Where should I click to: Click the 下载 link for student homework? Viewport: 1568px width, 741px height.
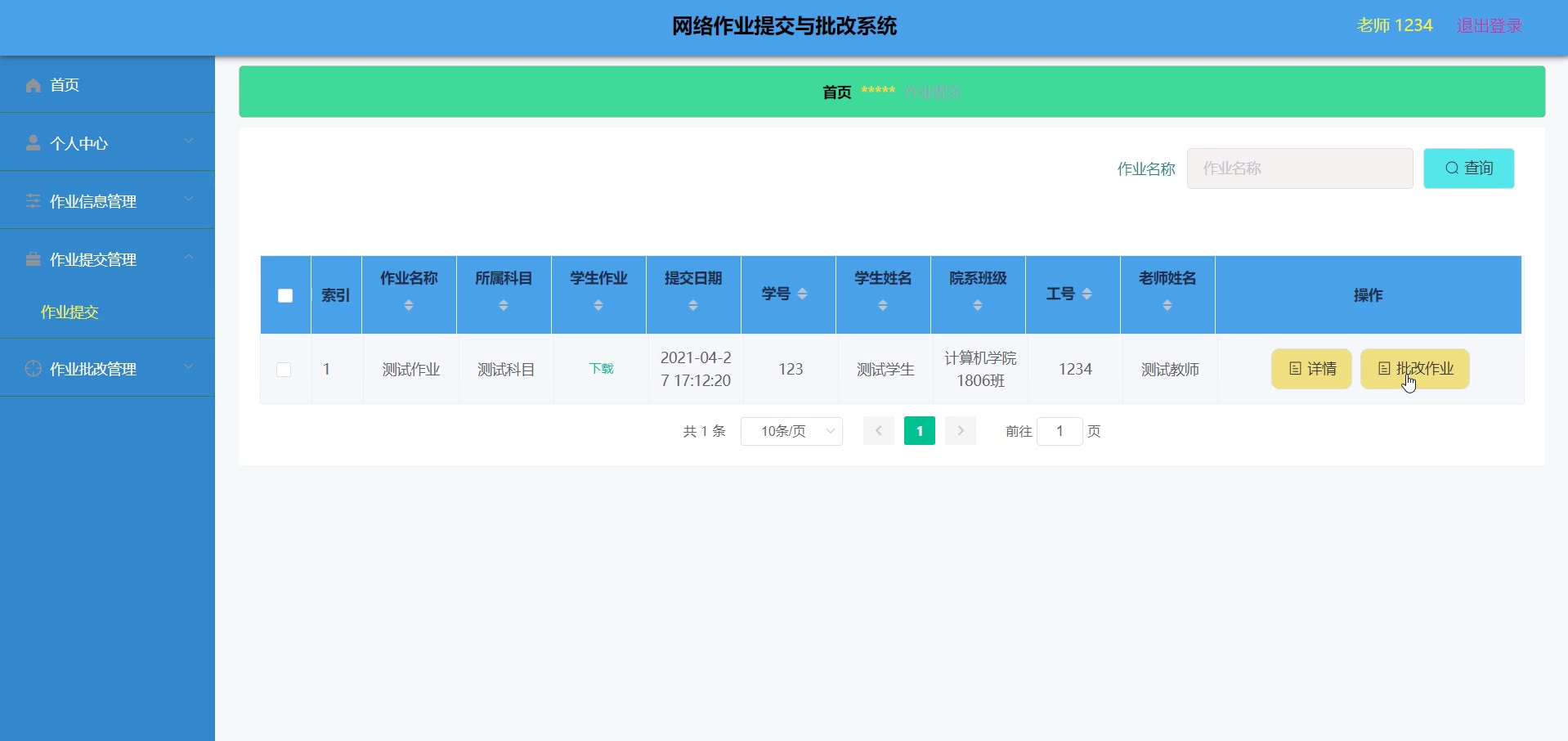click(601, 369)
